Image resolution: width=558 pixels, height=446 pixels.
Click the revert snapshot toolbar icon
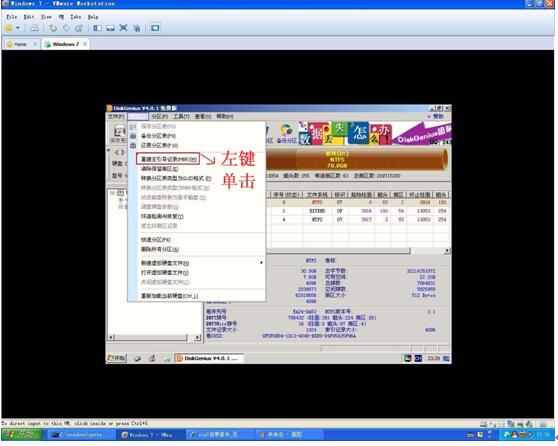(x=66, y=28)
